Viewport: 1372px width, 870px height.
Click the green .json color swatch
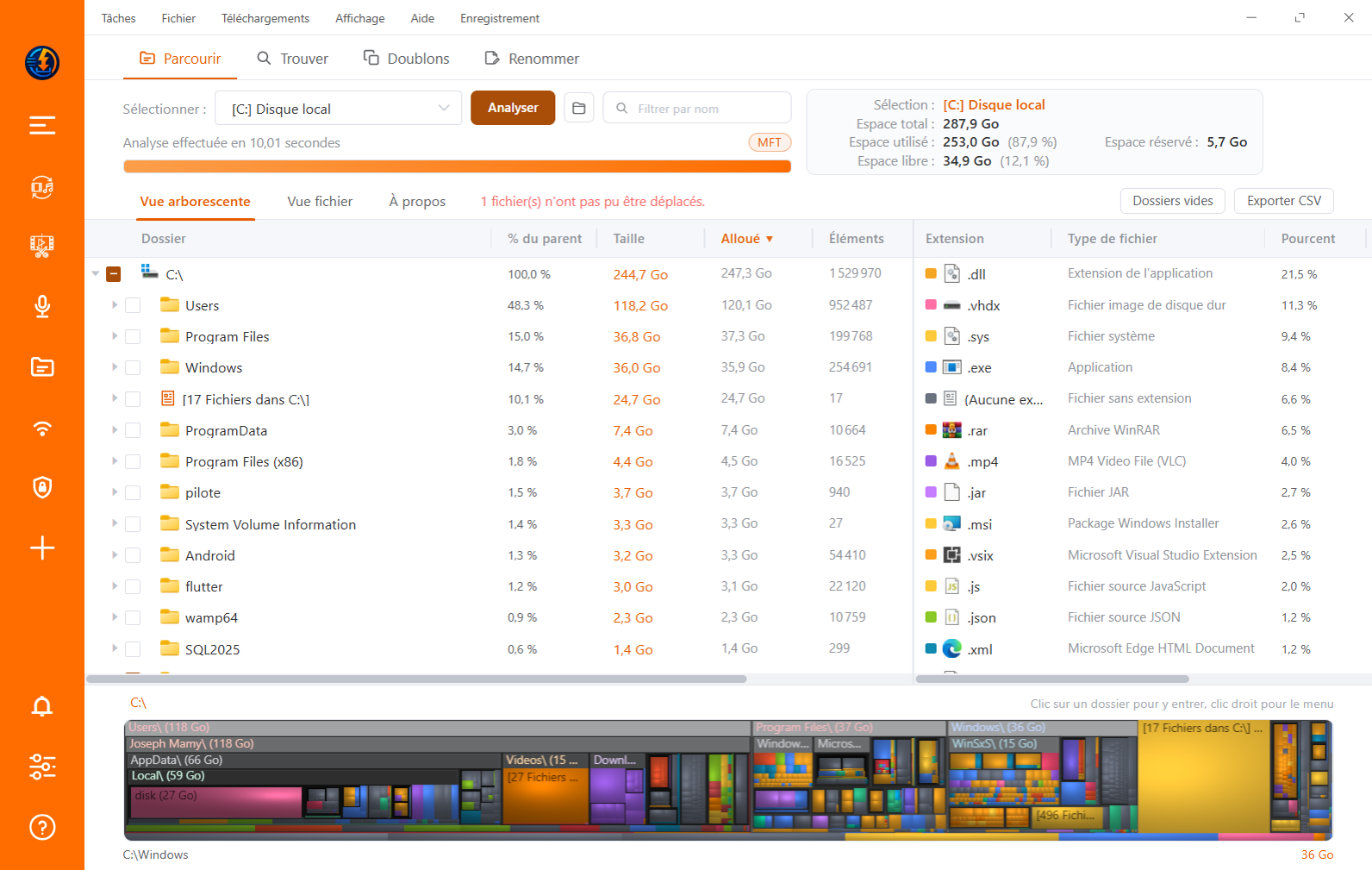coord(931,617)
